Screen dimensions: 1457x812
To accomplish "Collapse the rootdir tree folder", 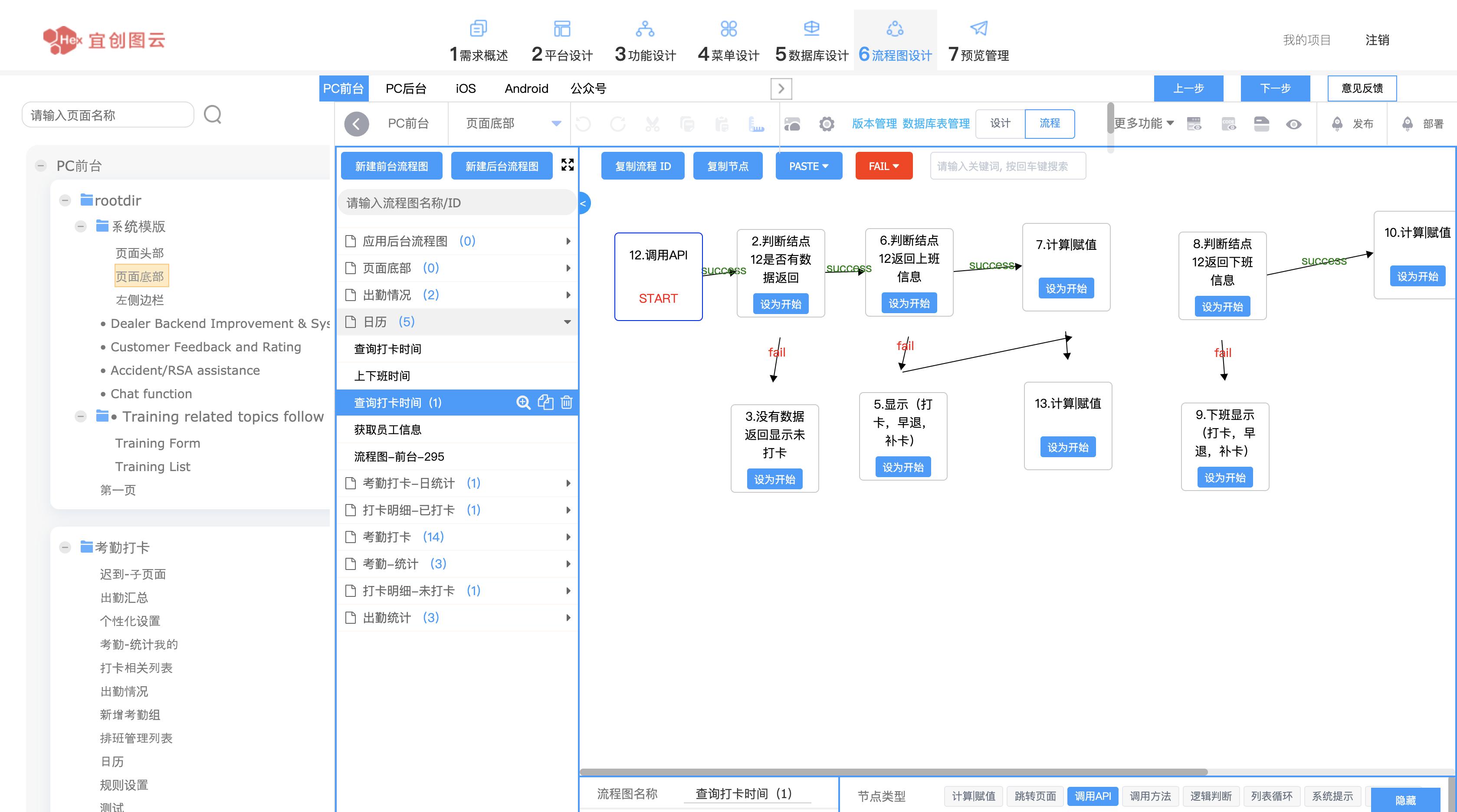I will click(65, 201).
